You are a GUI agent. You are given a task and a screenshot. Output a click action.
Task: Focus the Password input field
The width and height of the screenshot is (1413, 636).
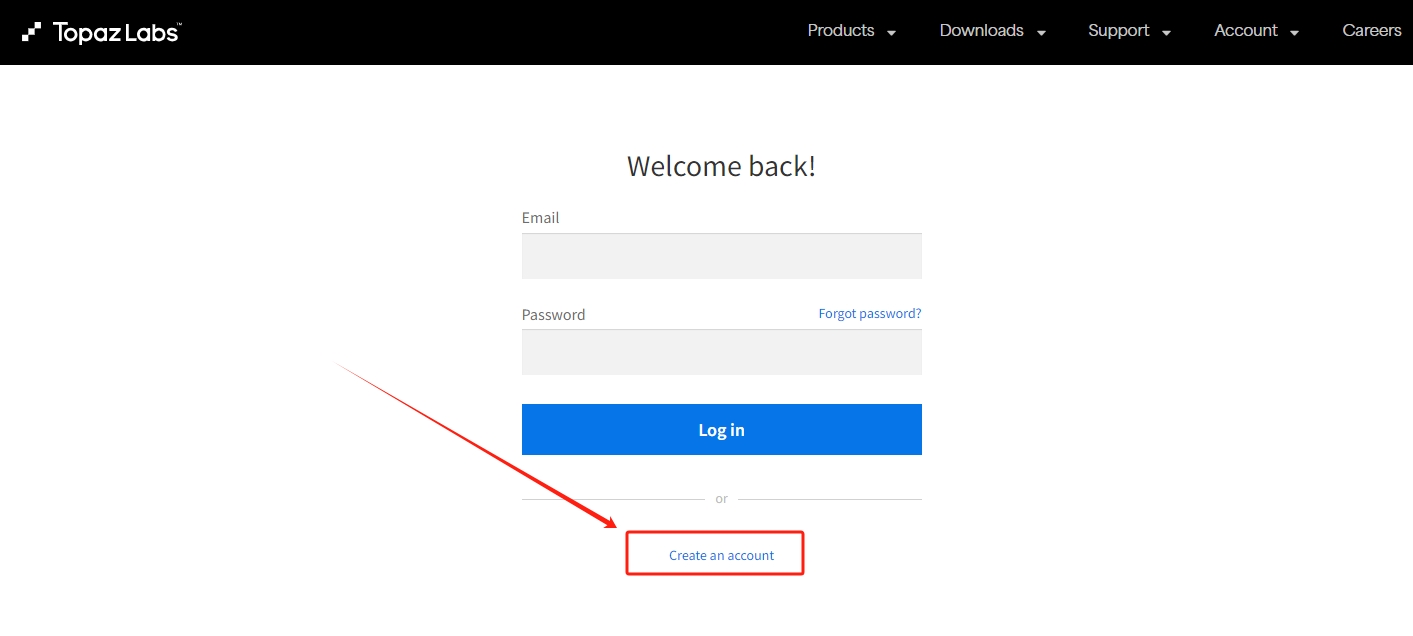pos(721,352)
